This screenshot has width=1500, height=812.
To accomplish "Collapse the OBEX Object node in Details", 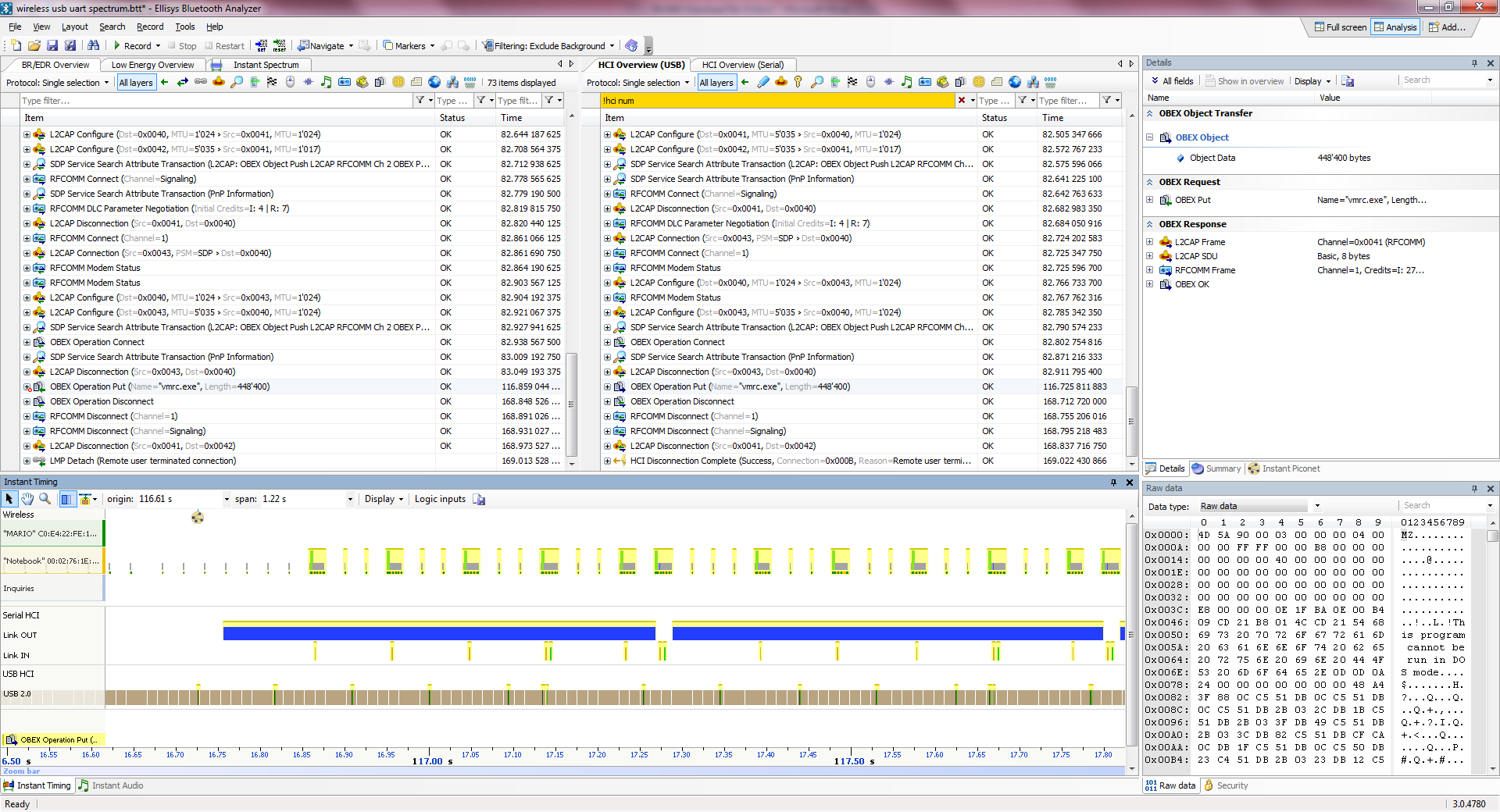I will coord(1150,137).
